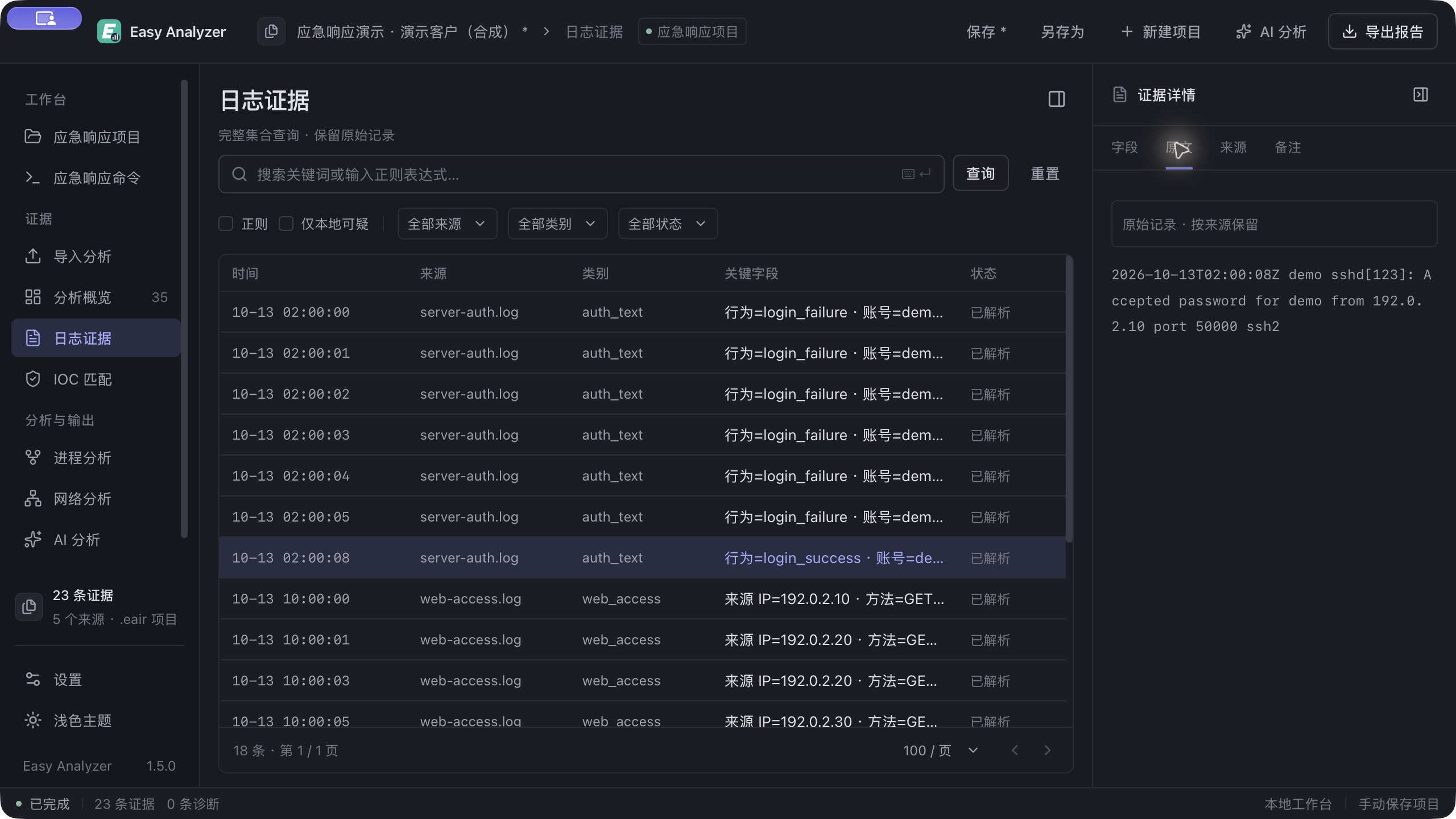Select the 10-13 10:00:00 web-access.log row
Viewport: 1456px width, 819px height.
642,599
